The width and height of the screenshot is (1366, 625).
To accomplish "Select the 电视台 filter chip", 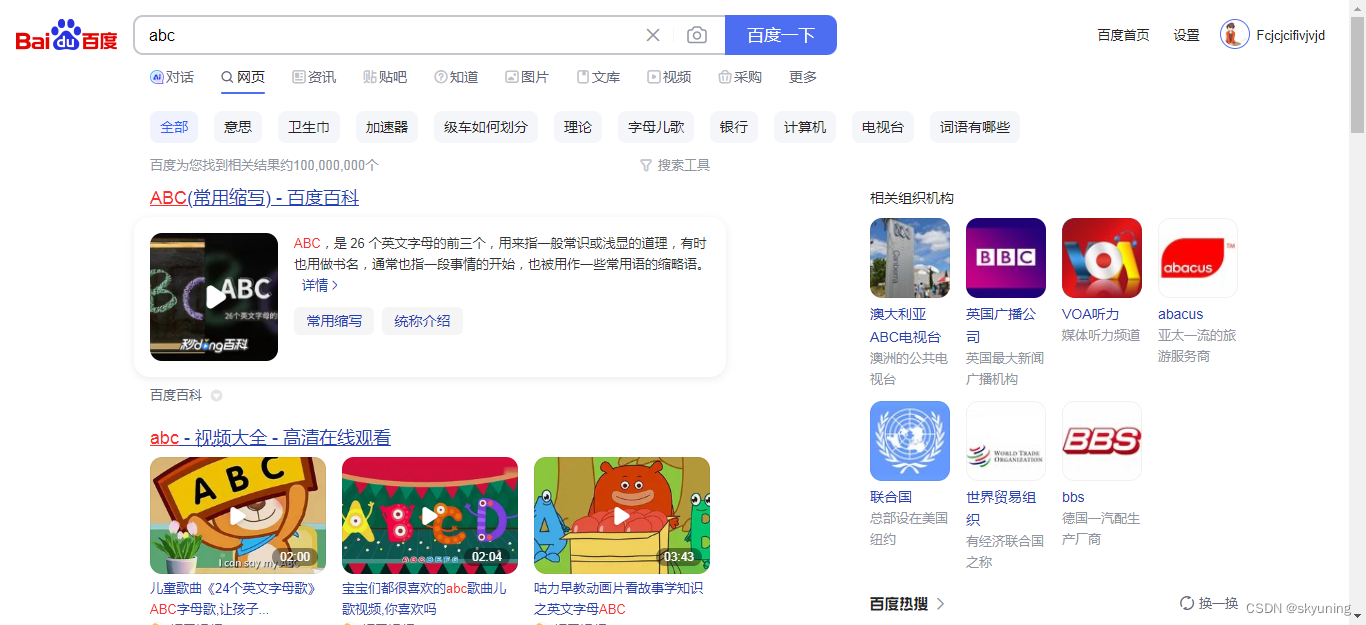I will click(883, 127).
